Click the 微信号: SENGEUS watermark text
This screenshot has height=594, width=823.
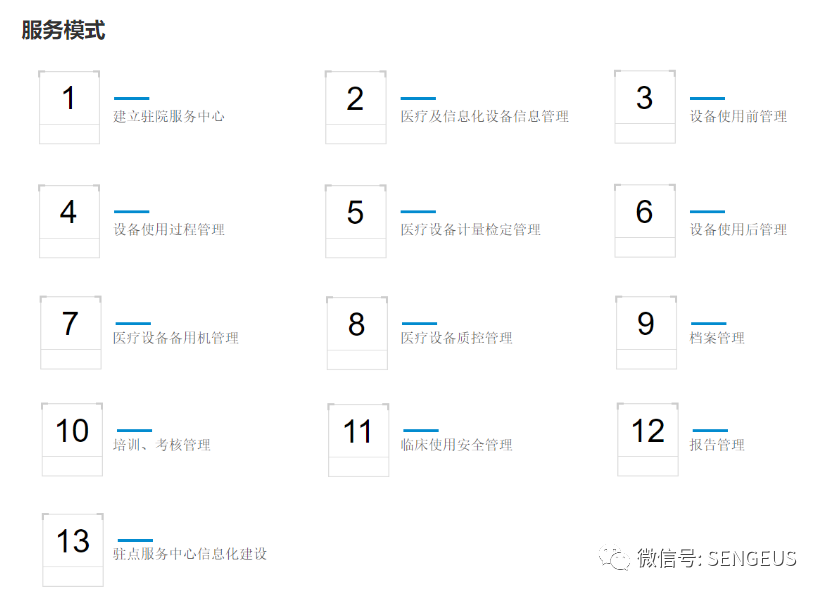click(716, 558)
